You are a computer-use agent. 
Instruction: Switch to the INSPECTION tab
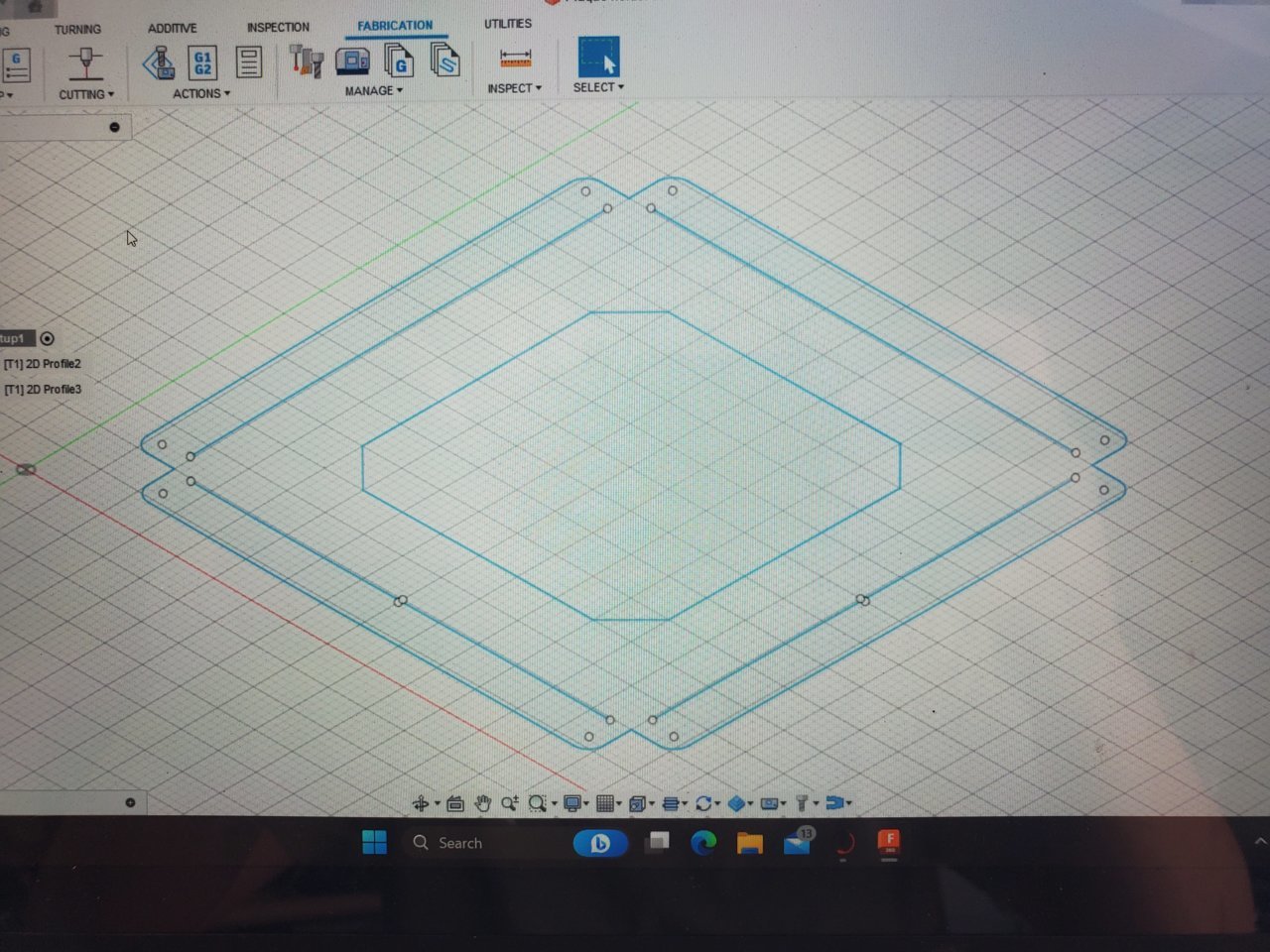click(x=278, y=27)
